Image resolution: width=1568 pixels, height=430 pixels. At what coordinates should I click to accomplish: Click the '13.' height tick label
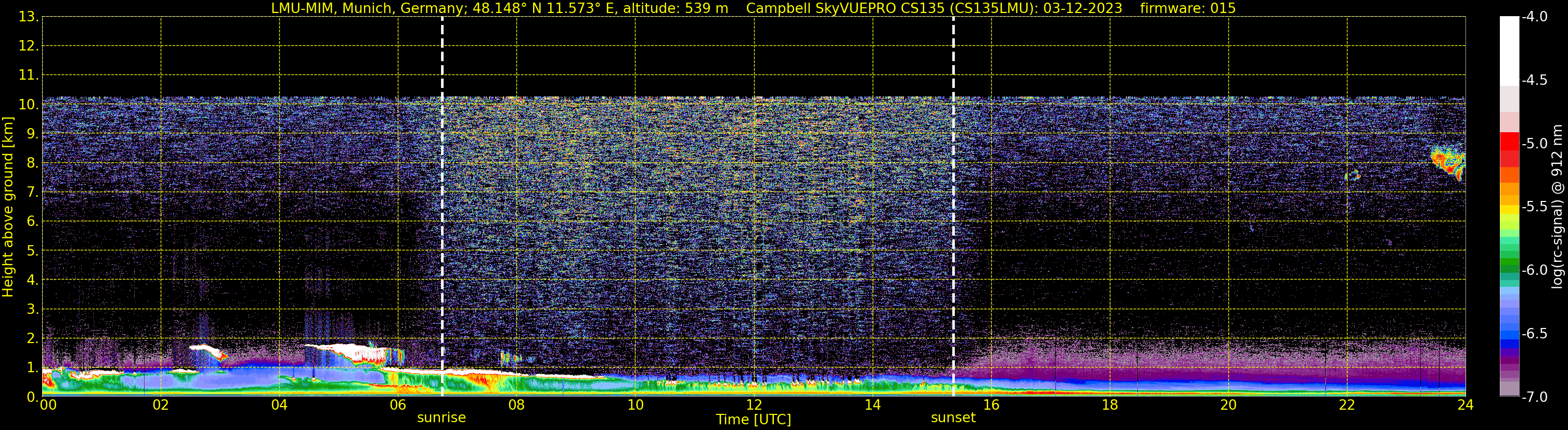[29, 17]
